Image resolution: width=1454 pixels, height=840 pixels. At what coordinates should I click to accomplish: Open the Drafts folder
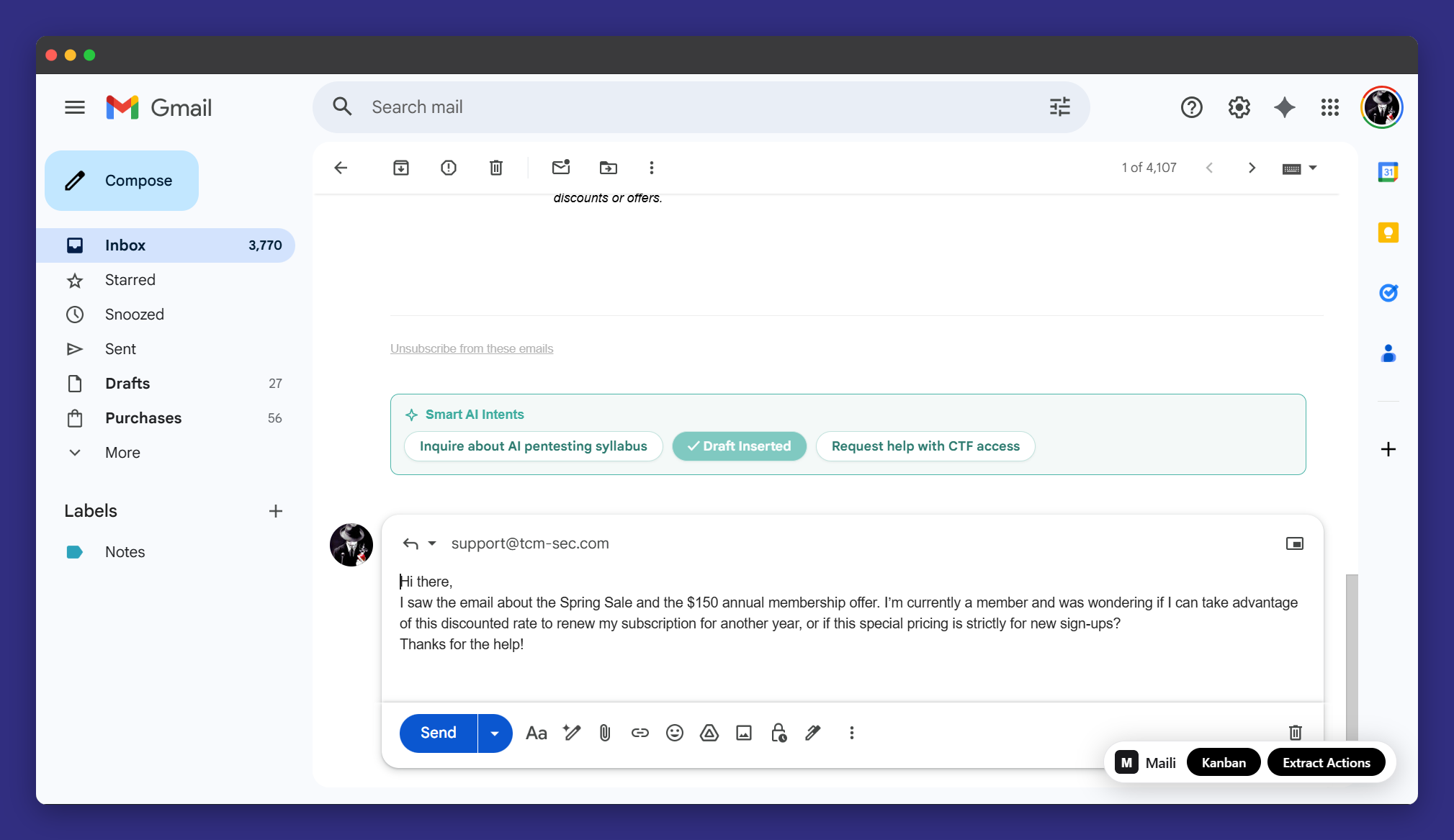click(127, 384)
